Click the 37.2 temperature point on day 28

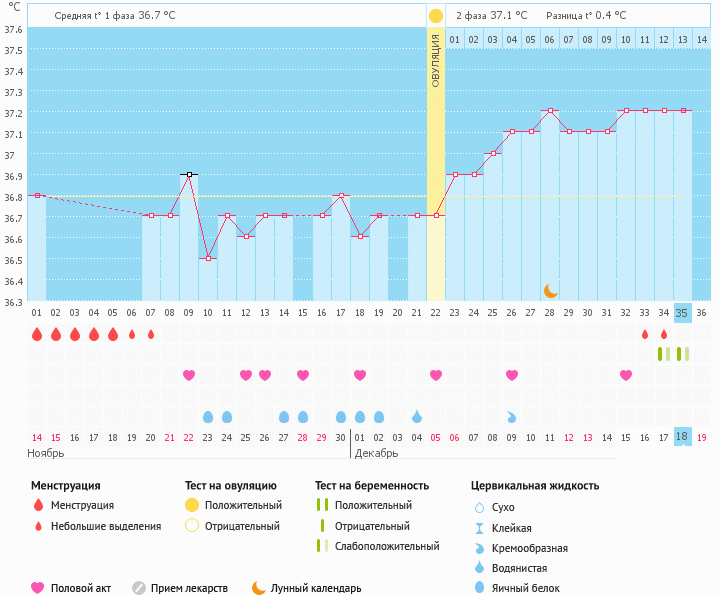pyautogui.click(x=550, y=111)
